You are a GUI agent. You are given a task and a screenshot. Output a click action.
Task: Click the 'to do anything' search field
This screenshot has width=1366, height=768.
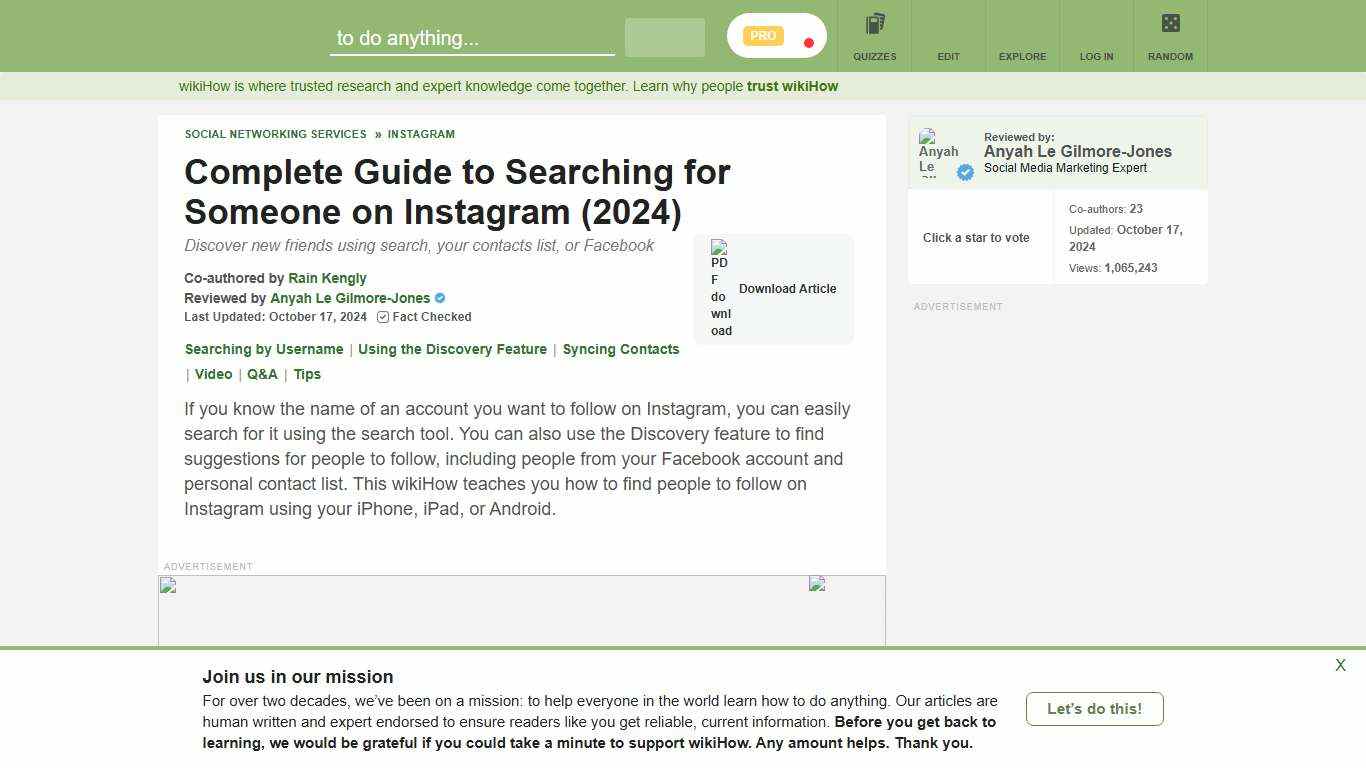(470, 38)
